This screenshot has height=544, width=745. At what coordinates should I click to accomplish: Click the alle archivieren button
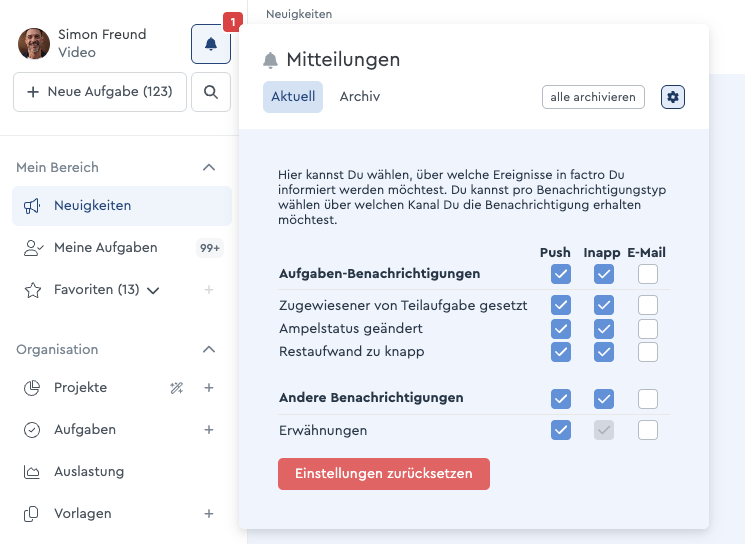click(x=593, y=97)
